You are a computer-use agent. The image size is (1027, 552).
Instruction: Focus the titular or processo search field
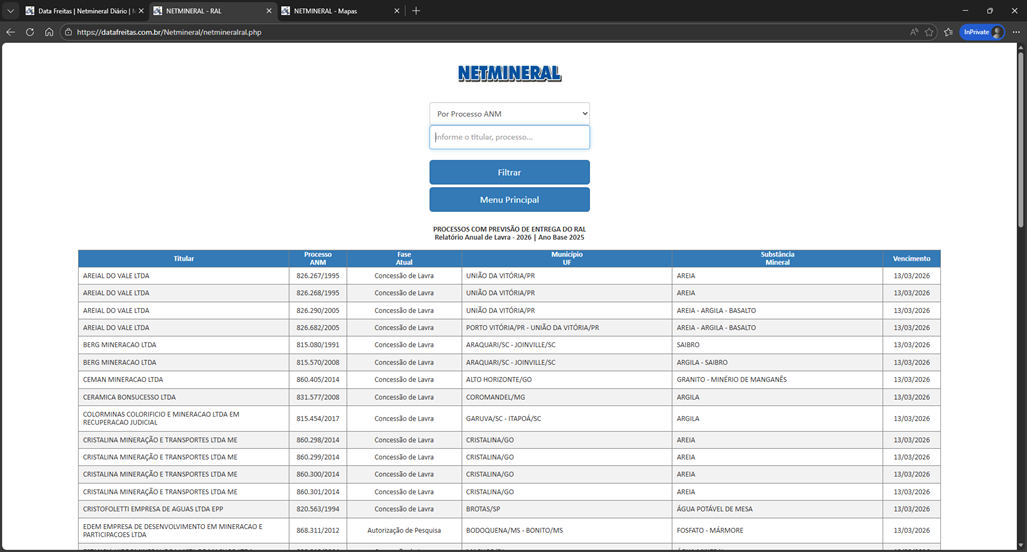pos(510,138)
